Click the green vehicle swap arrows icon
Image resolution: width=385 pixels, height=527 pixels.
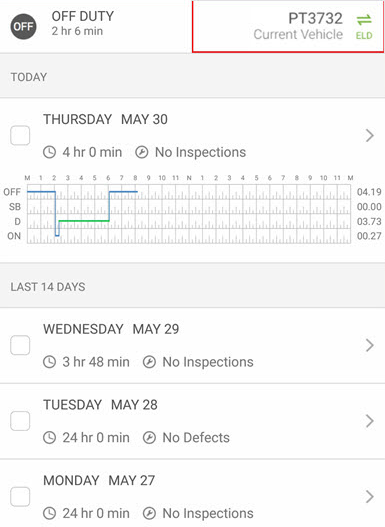click(364, 20)
